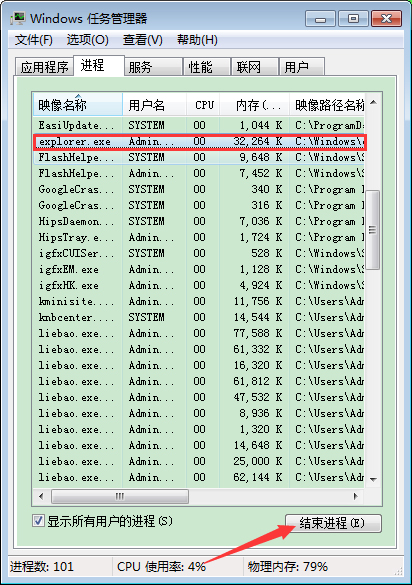Select the 进程 tab
This screenshot has width=412, height=585.
99,66
